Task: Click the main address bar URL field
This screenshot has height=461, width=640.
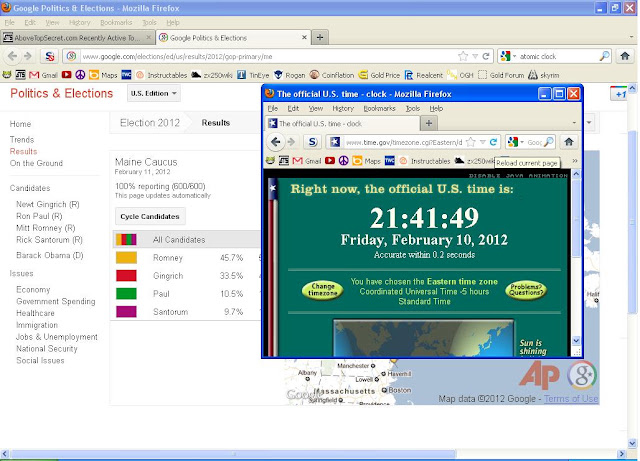Action: 267,56
